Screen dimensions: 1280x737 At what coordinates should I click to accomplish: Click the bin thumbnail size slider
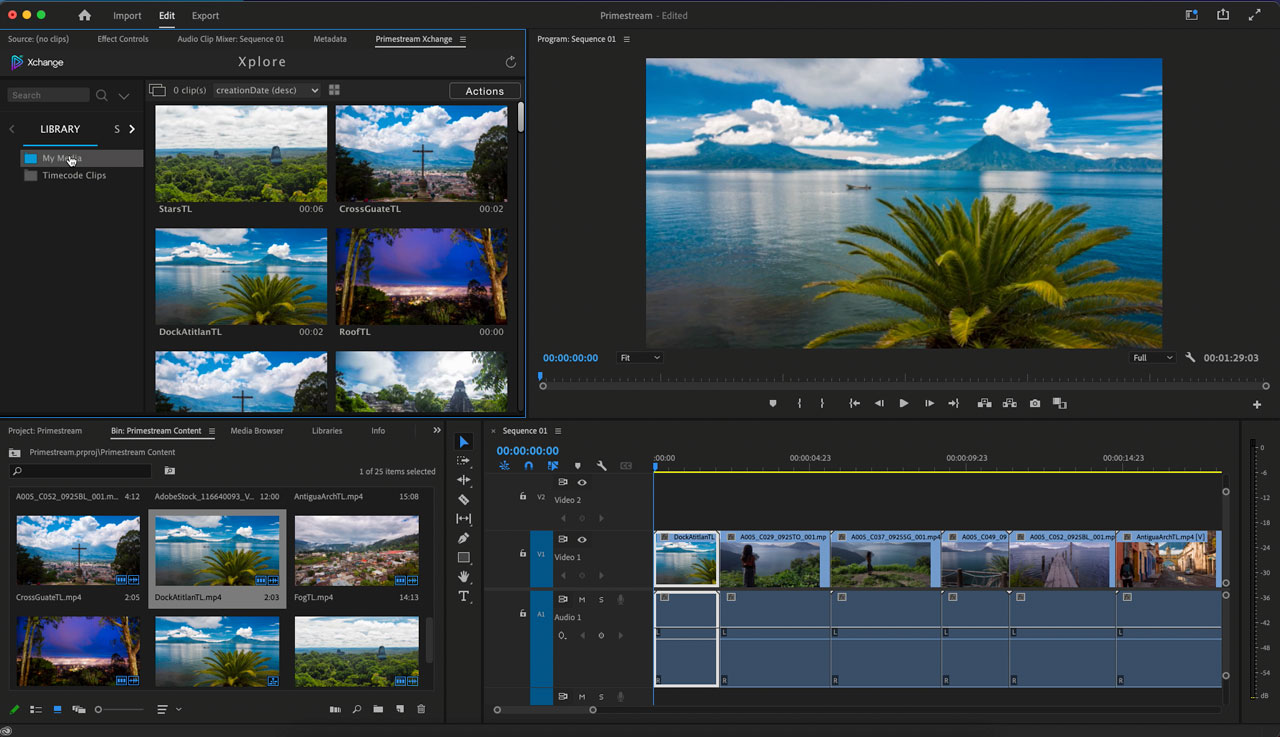pos(98,710)
